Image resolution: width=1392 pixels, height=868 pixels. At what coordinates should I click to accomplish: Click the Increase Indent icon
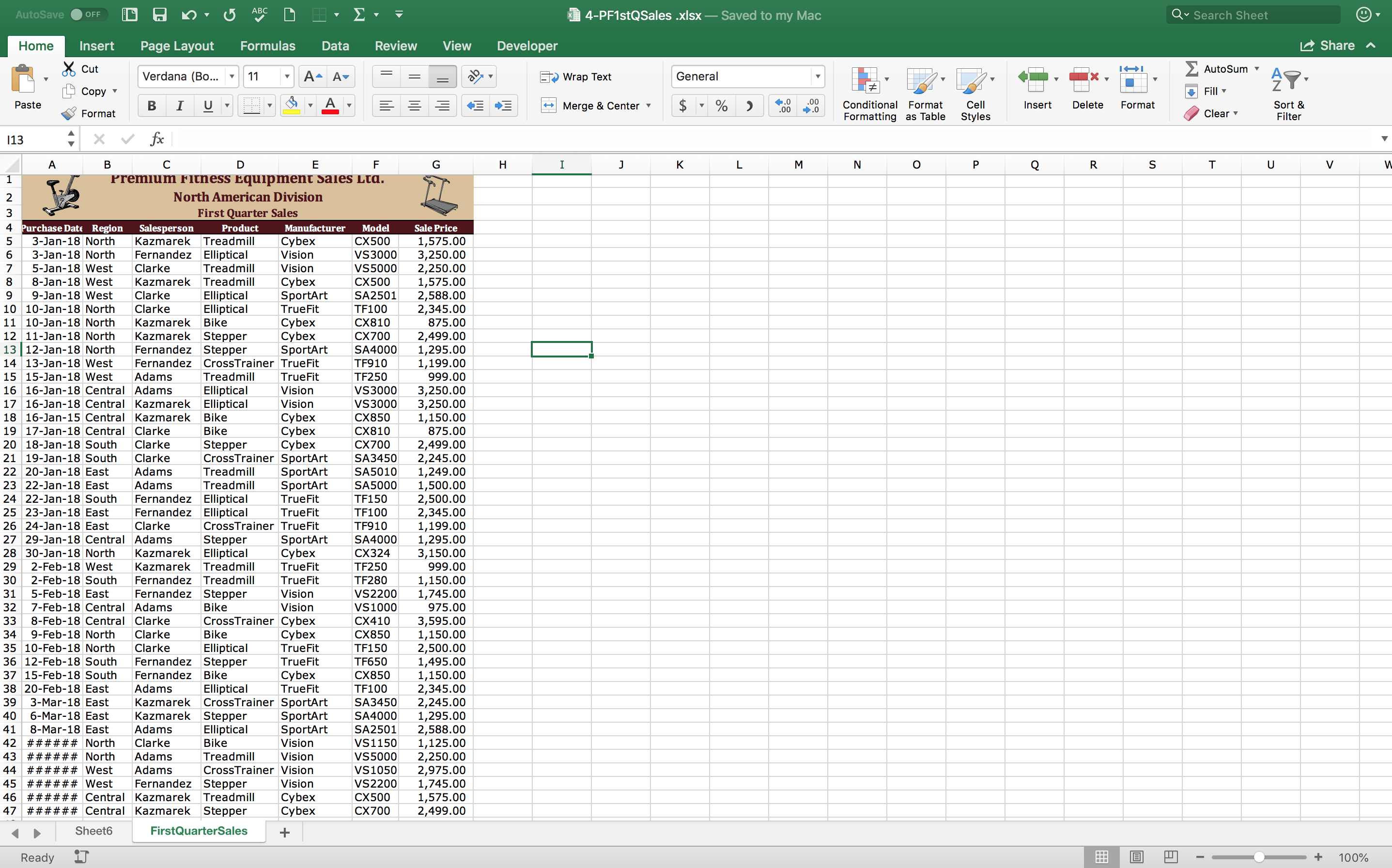tap(503, 106)
